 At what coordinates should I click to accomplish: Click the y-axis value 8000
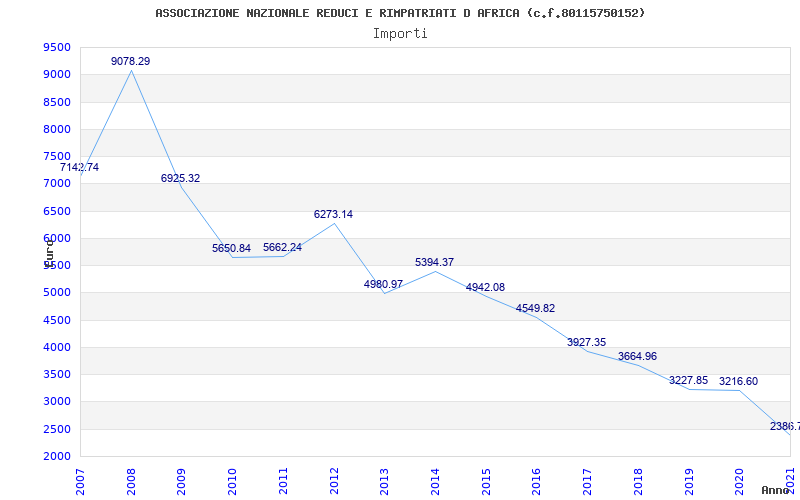pos(57,129)
